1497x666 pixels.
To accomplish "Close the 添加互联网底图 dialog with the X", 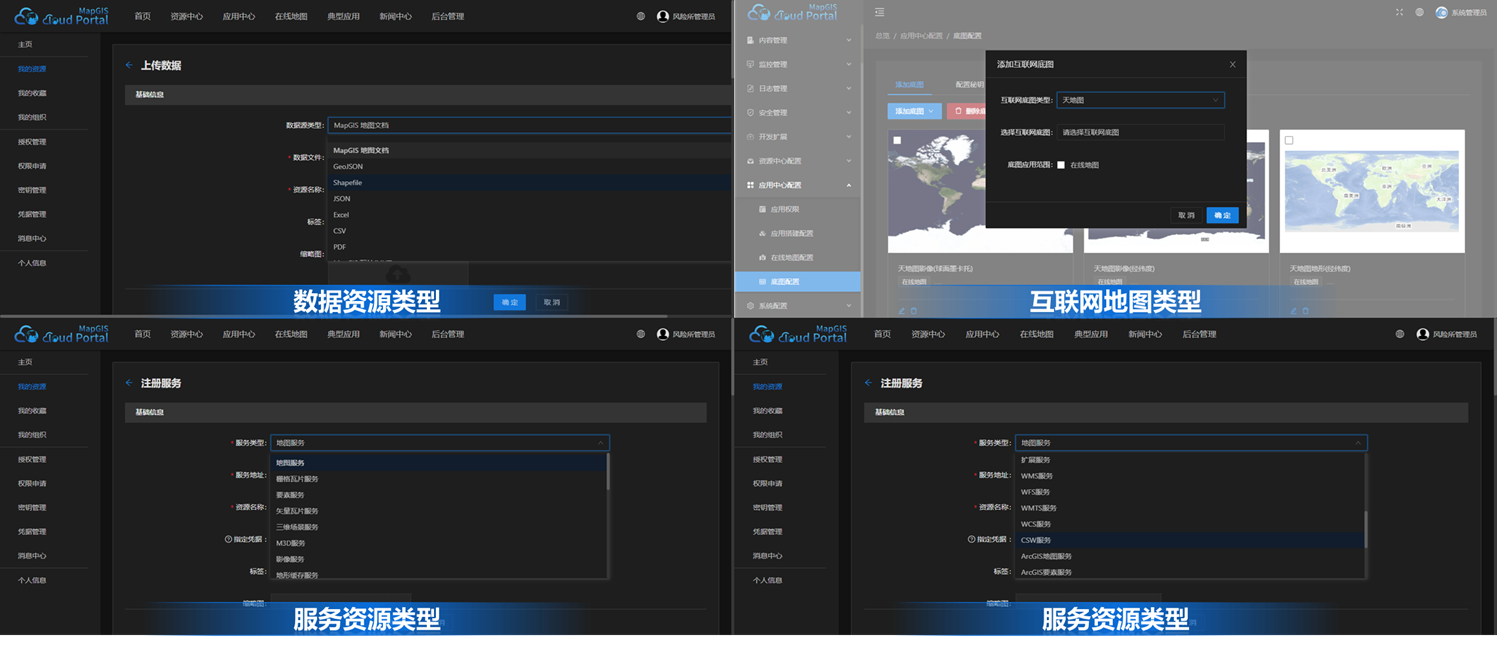I will tap(1232, 64).
